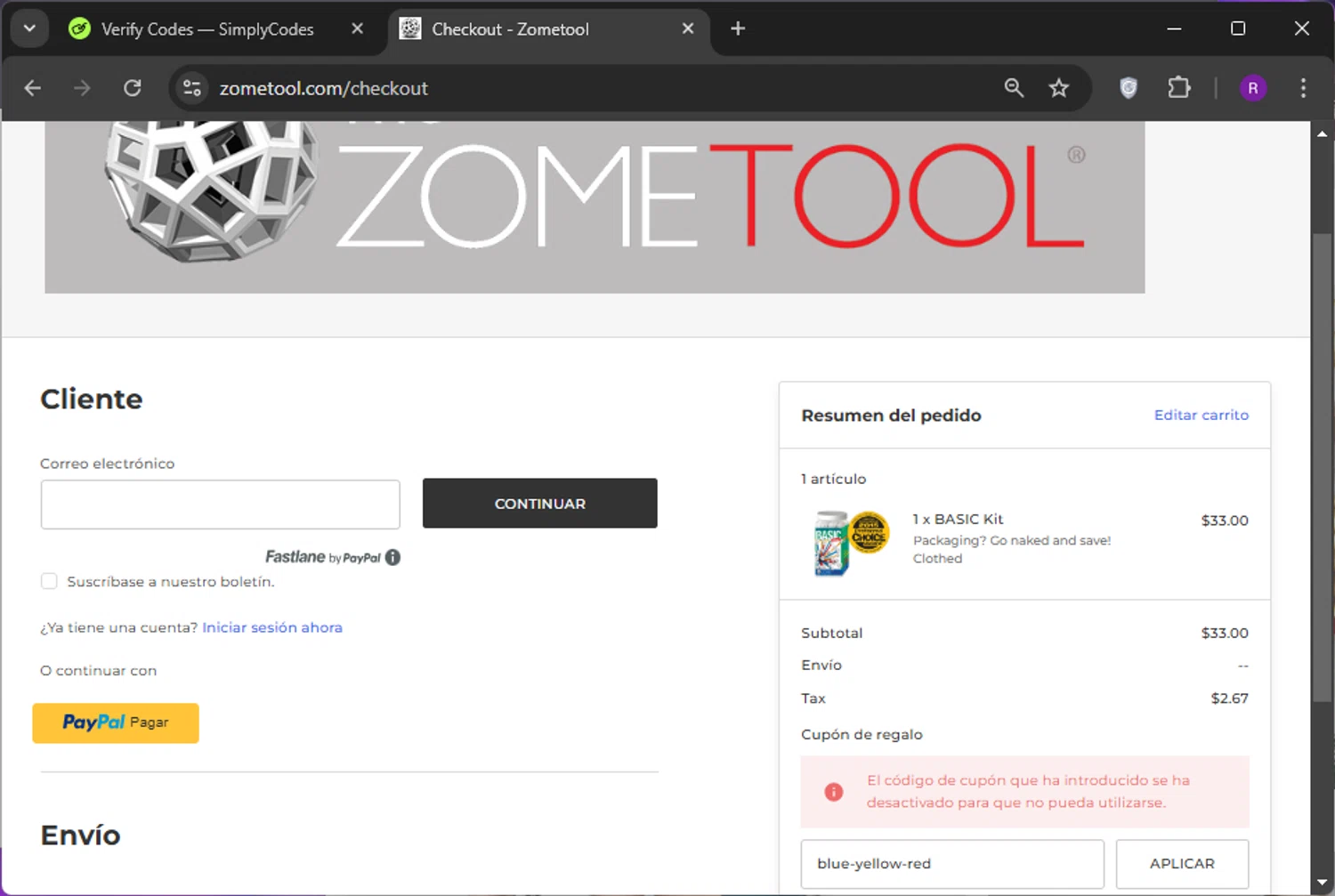This screenshot has height=896, width=1335.
Task: Click the page scrollbar down arrow
Action: click(1322, 883)
